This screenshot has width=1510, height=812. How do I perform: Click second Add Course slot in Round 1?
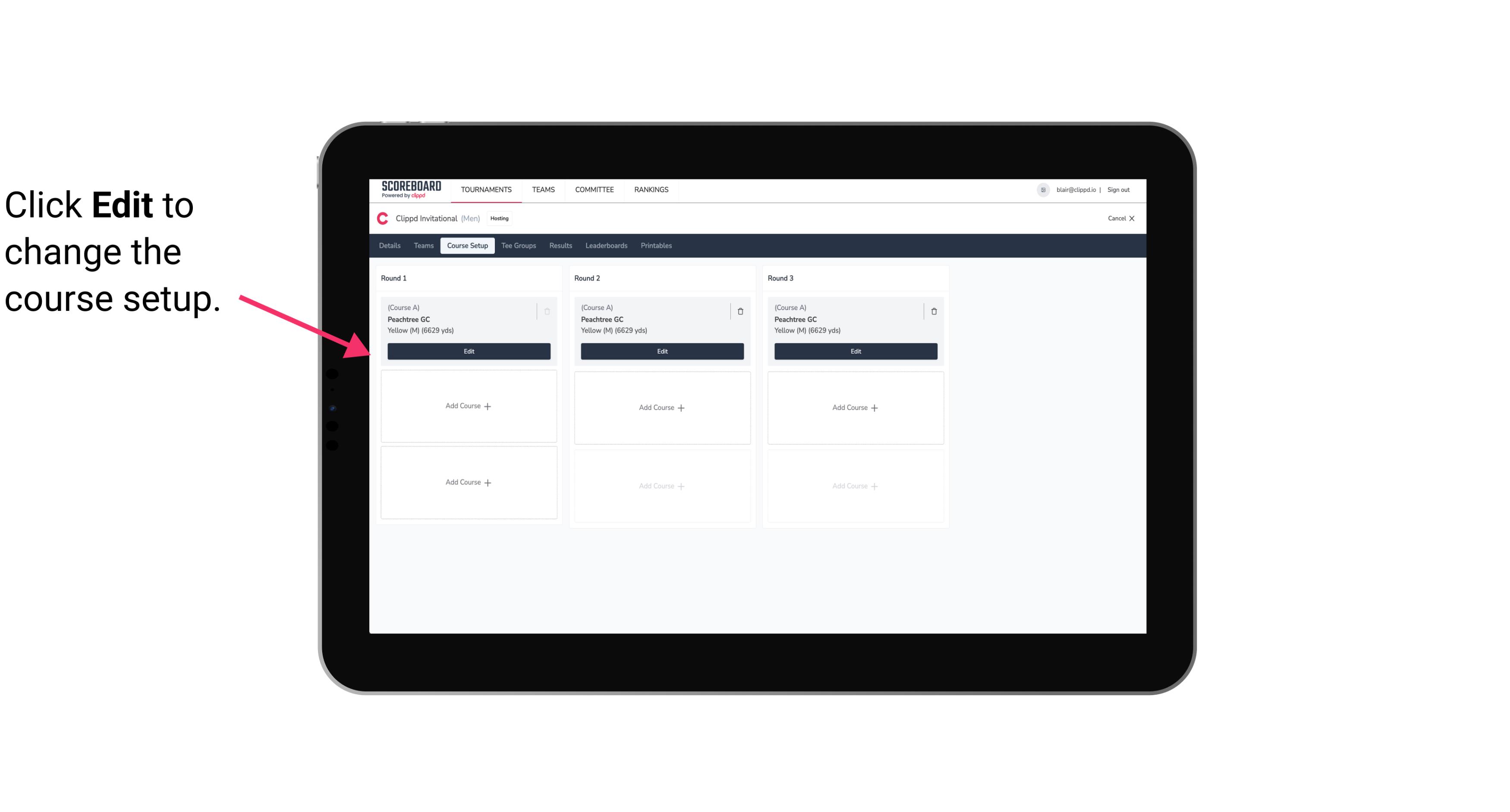pos(468,482)
